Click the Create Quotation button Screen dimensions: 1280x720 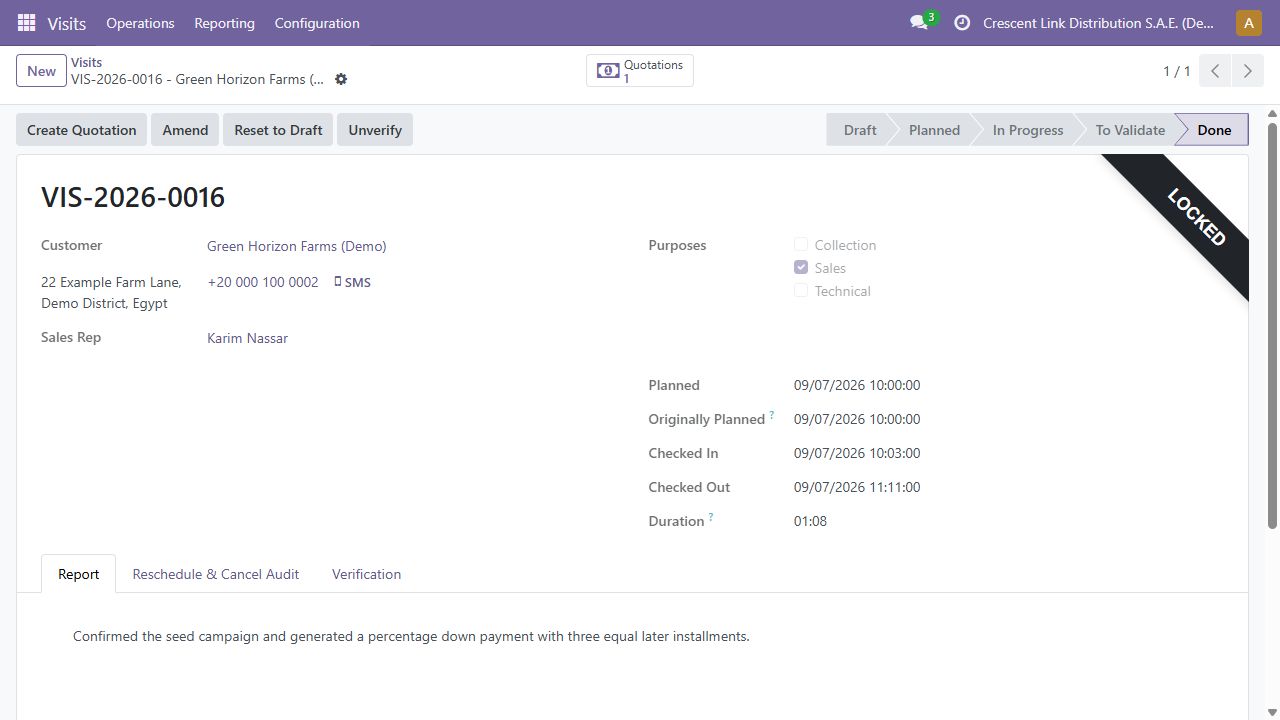[82, 130]
